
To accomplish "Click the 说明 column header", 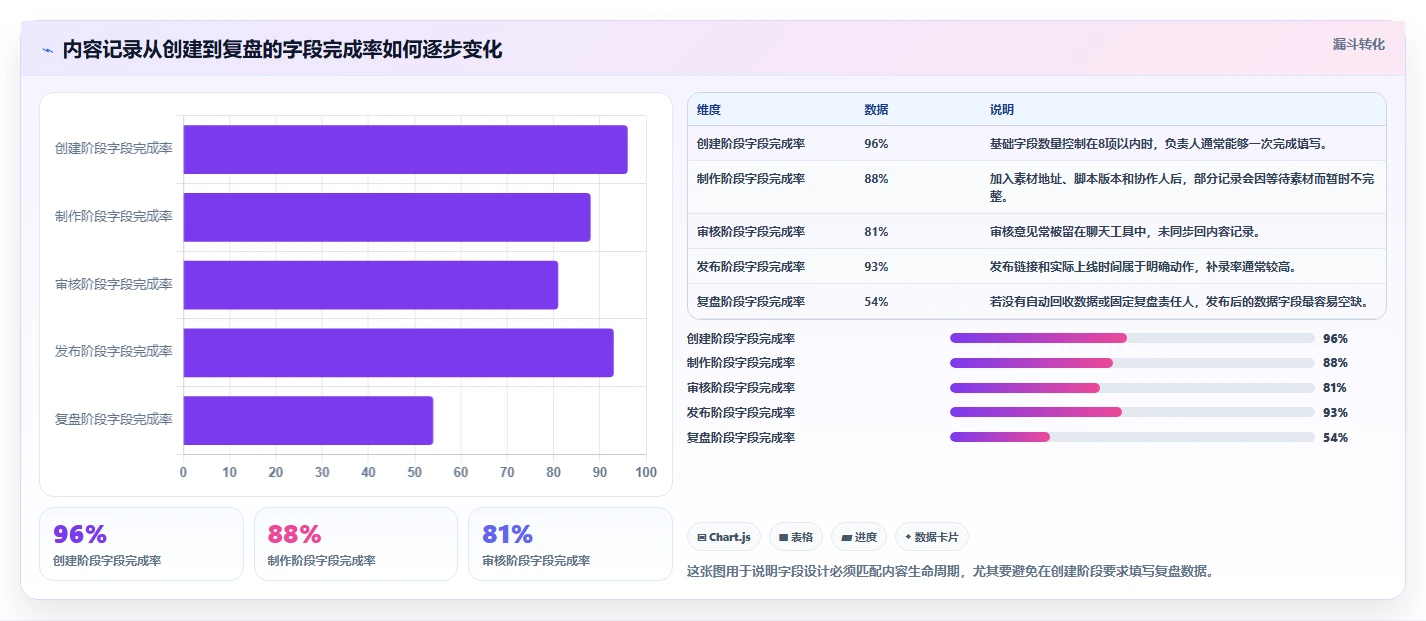I will [1002, 109].
